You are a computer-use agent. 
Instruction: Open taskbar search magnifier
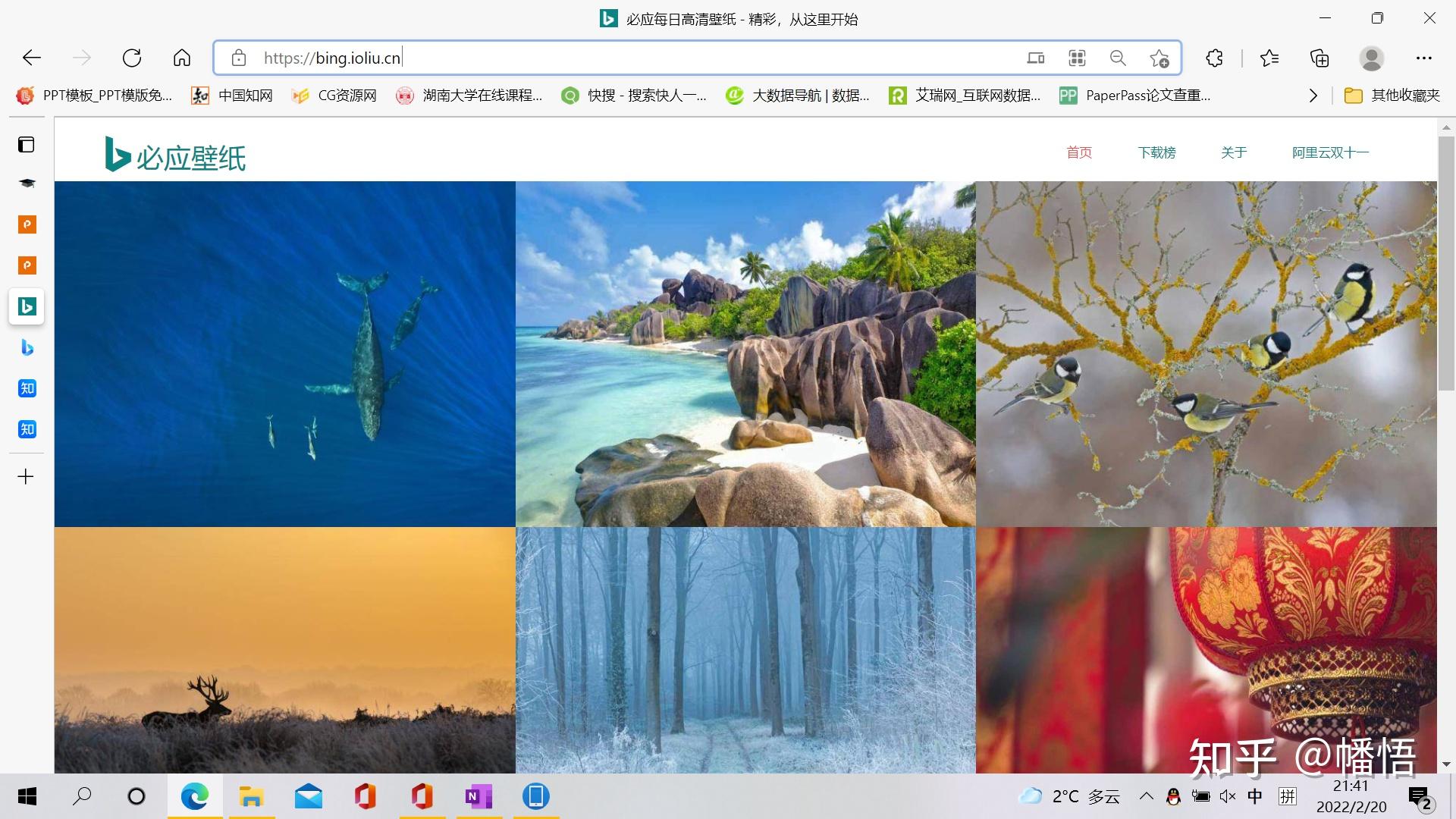point(82,796)
